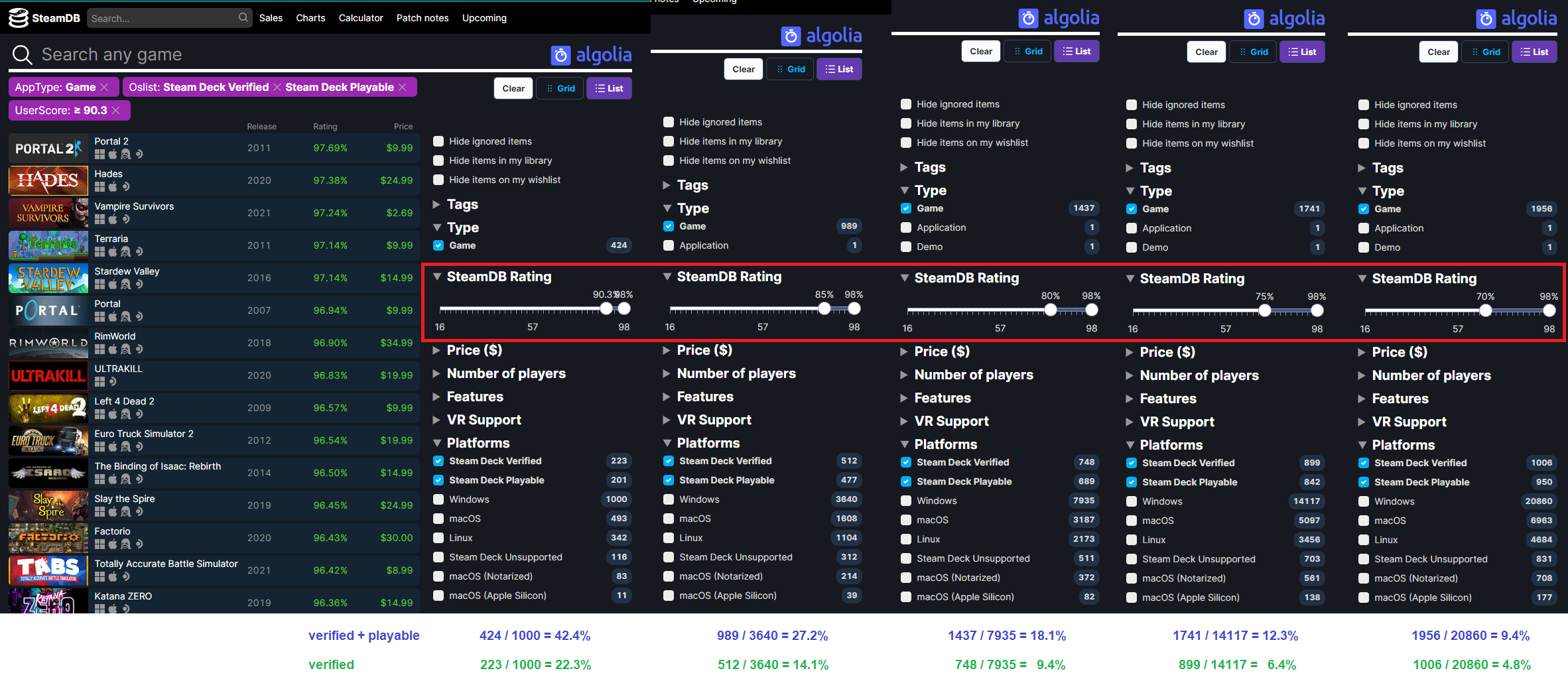
Task: Sort the game list by Release column
Action: tap(261, 127)
